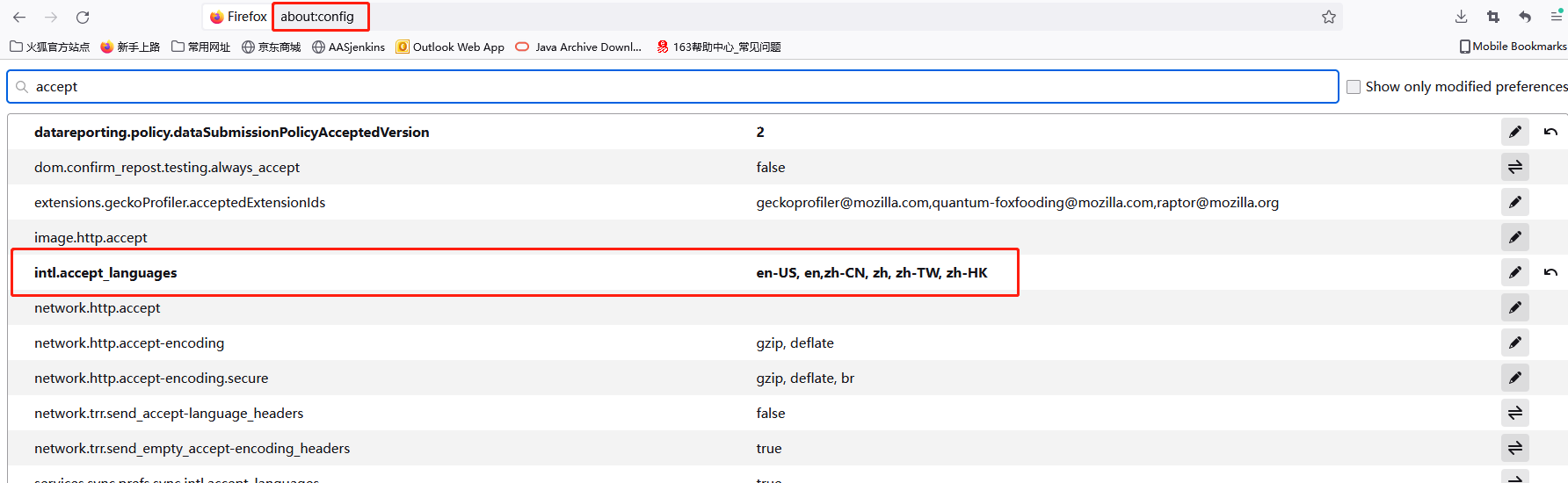The width and height of the screenshot is (1568, 483).
Task: Reload the current page
Action: tap(83, 17)
